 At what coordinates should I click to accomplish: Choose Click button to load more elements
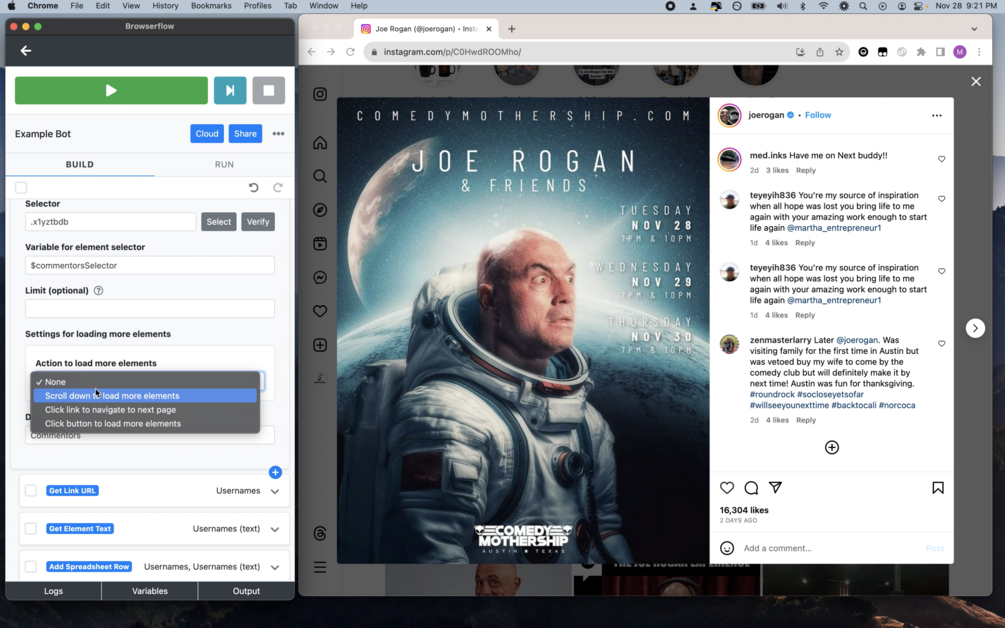coord(145,424)
